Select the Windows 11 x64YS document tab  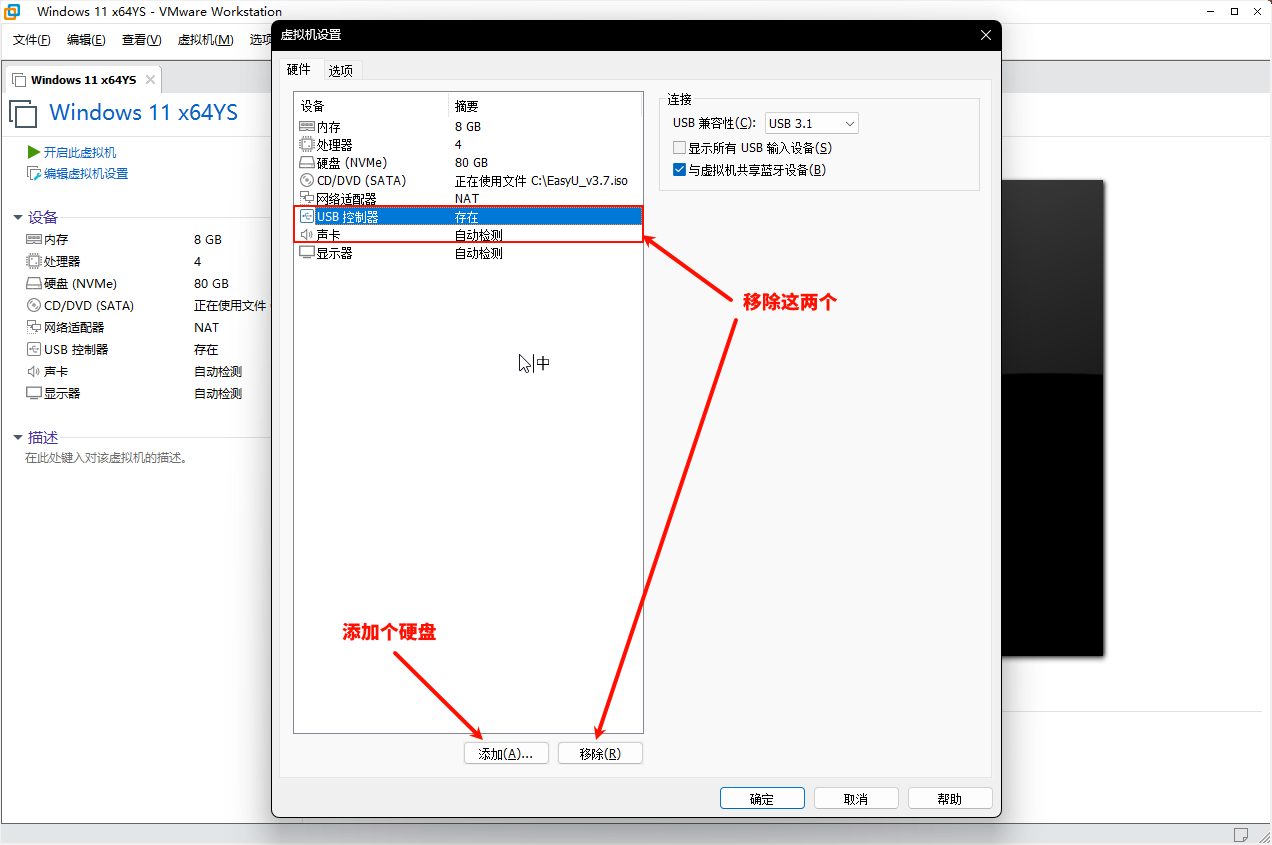click(x=84, y=79)
